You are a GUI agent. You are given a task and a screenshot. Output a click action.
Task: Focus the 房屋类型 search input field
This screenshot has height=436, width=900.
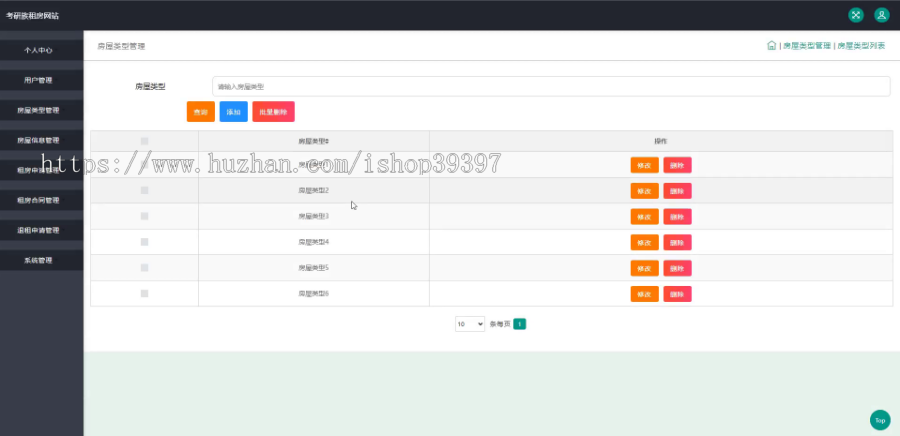coord(551,87)
